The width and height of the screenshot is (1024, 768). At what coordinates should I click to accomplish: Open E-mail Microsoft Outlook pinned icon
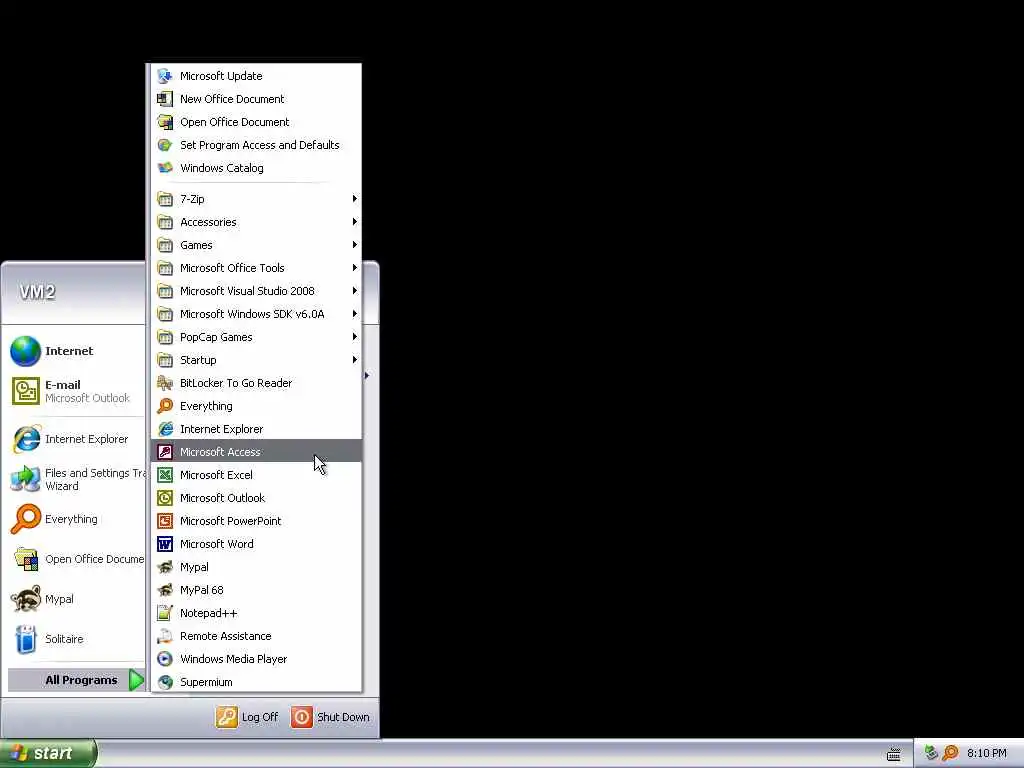25,391
